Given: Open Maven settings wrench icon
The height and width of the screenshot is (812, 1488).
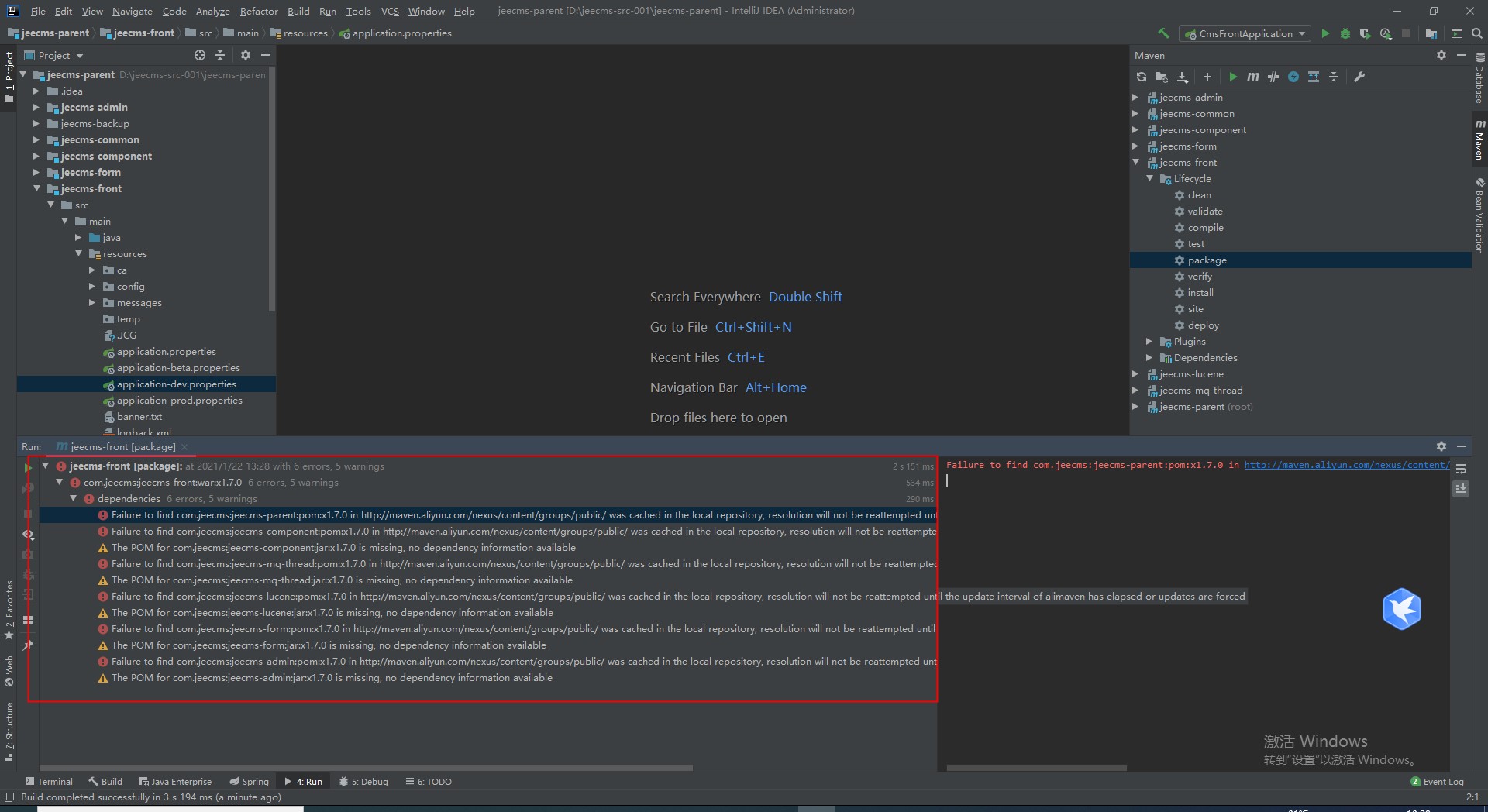Looking at the screenshot, I should tap(1359, 77).
